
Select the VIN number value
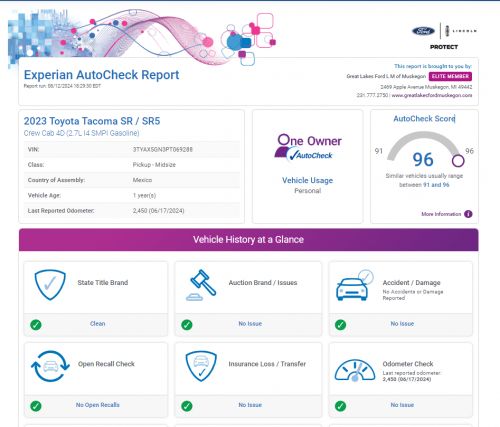163,149
